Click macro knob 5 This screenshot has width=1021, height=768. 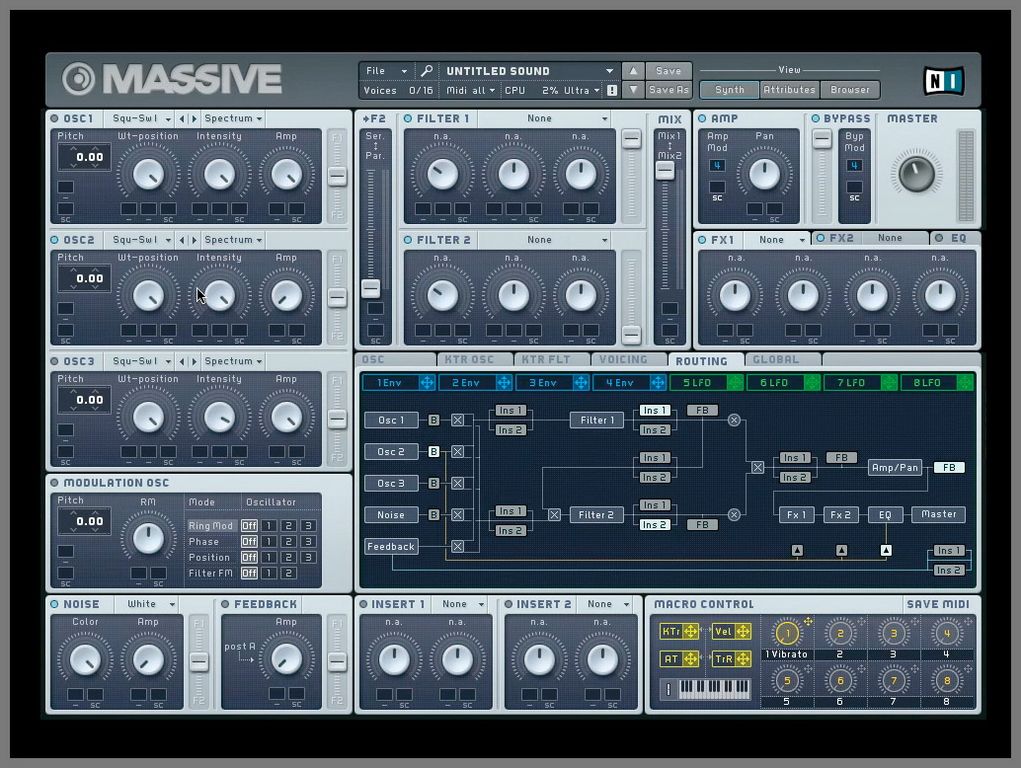787,681
